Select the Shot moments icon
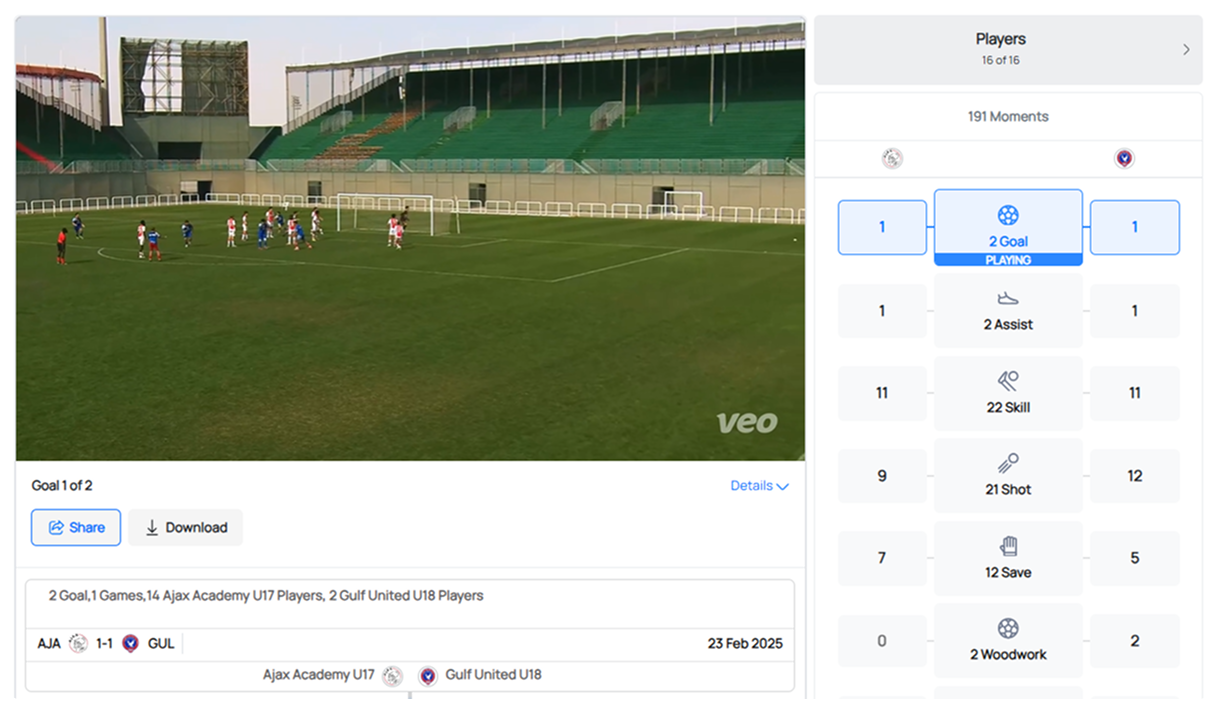 [x=1008, y=464]
